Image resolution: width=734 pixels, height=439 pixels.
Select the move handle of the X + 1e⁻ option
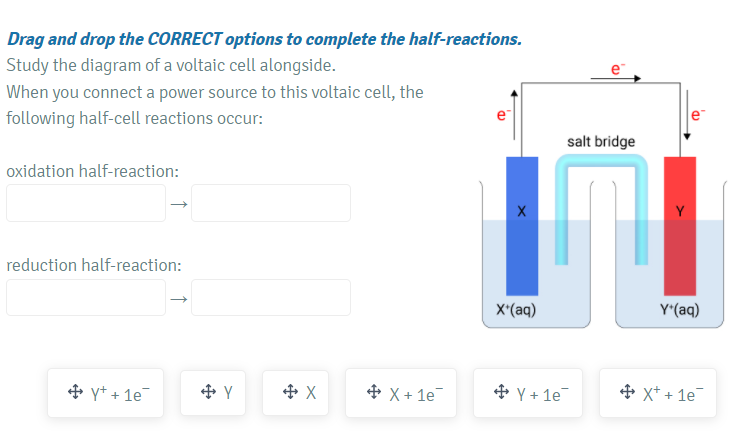(x=373, y=393)
